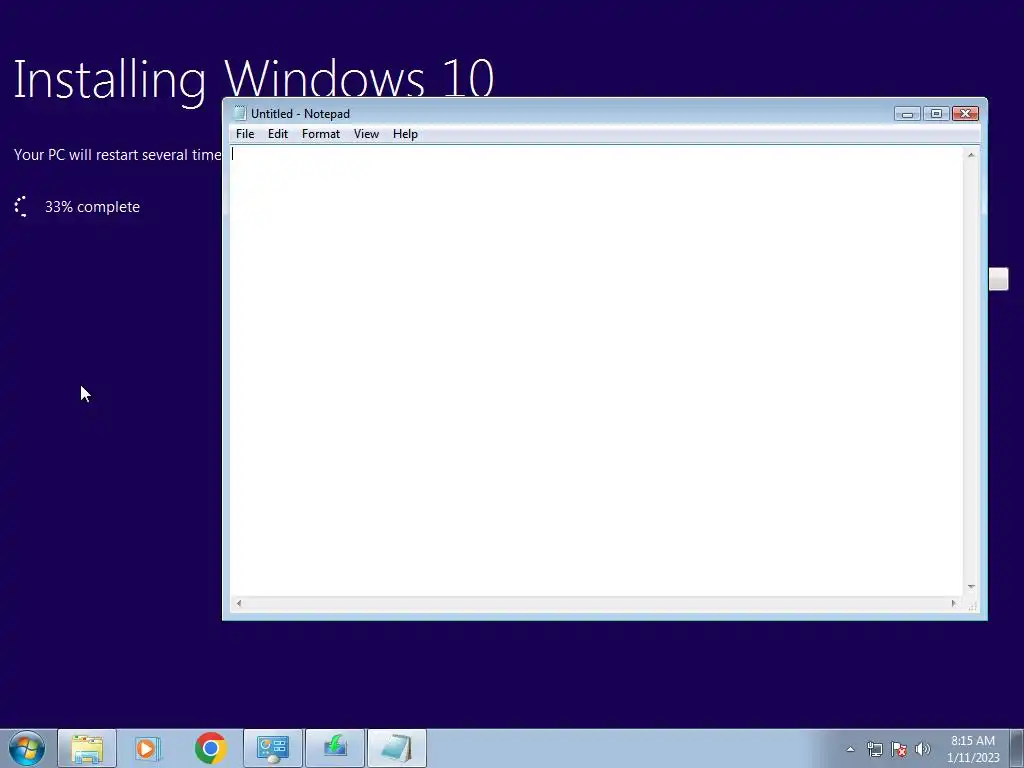Click the horizontal scrollbar right arrow
Viewport: 1024px width, 768px height.
(953, 603)
